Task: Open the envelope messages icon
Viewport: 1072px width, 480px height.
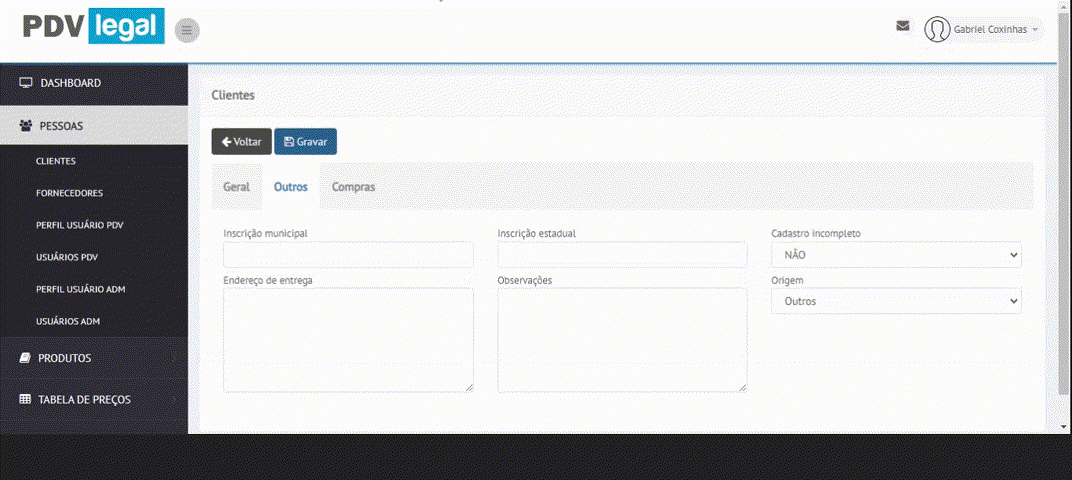Action: pos(903,27)
